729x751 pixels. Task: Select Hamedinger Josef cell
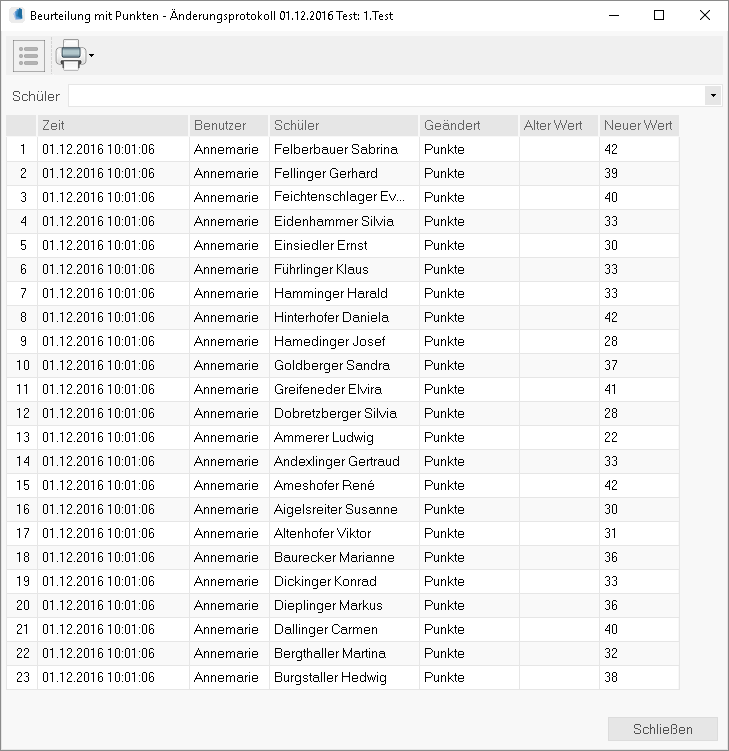tap(344, 341)
